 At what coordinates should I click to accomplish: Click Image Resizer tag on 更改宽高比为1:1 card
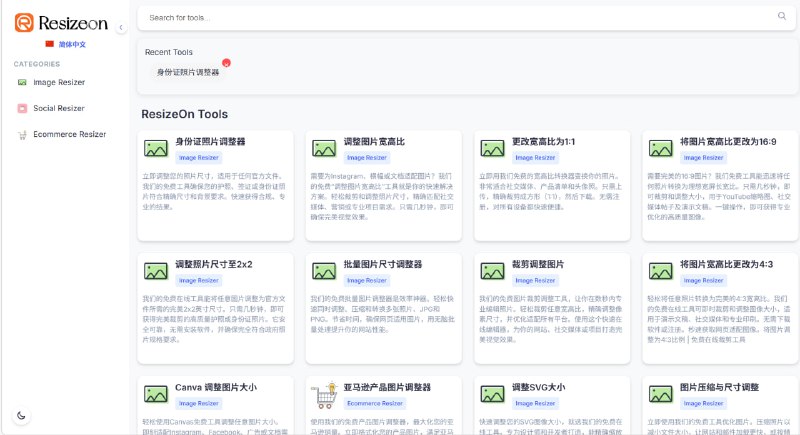(535, 158)
